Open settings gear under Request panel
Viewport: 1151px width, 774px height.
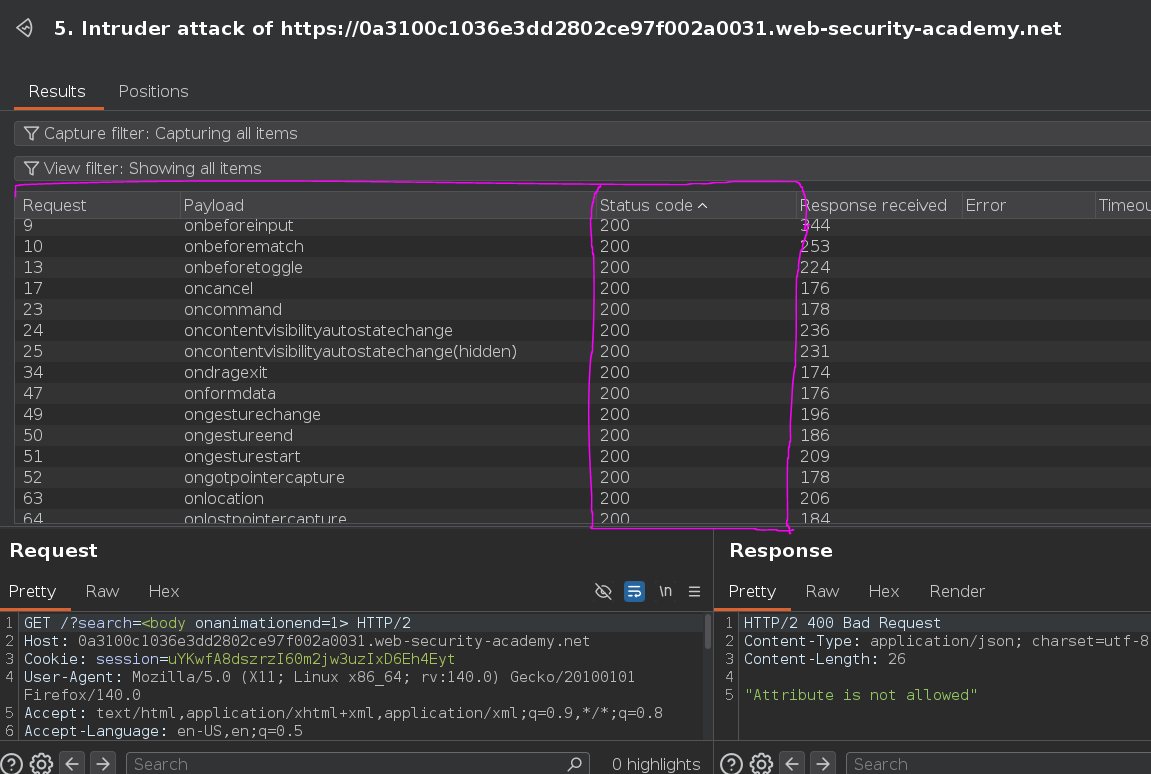(x=41, y=764)
